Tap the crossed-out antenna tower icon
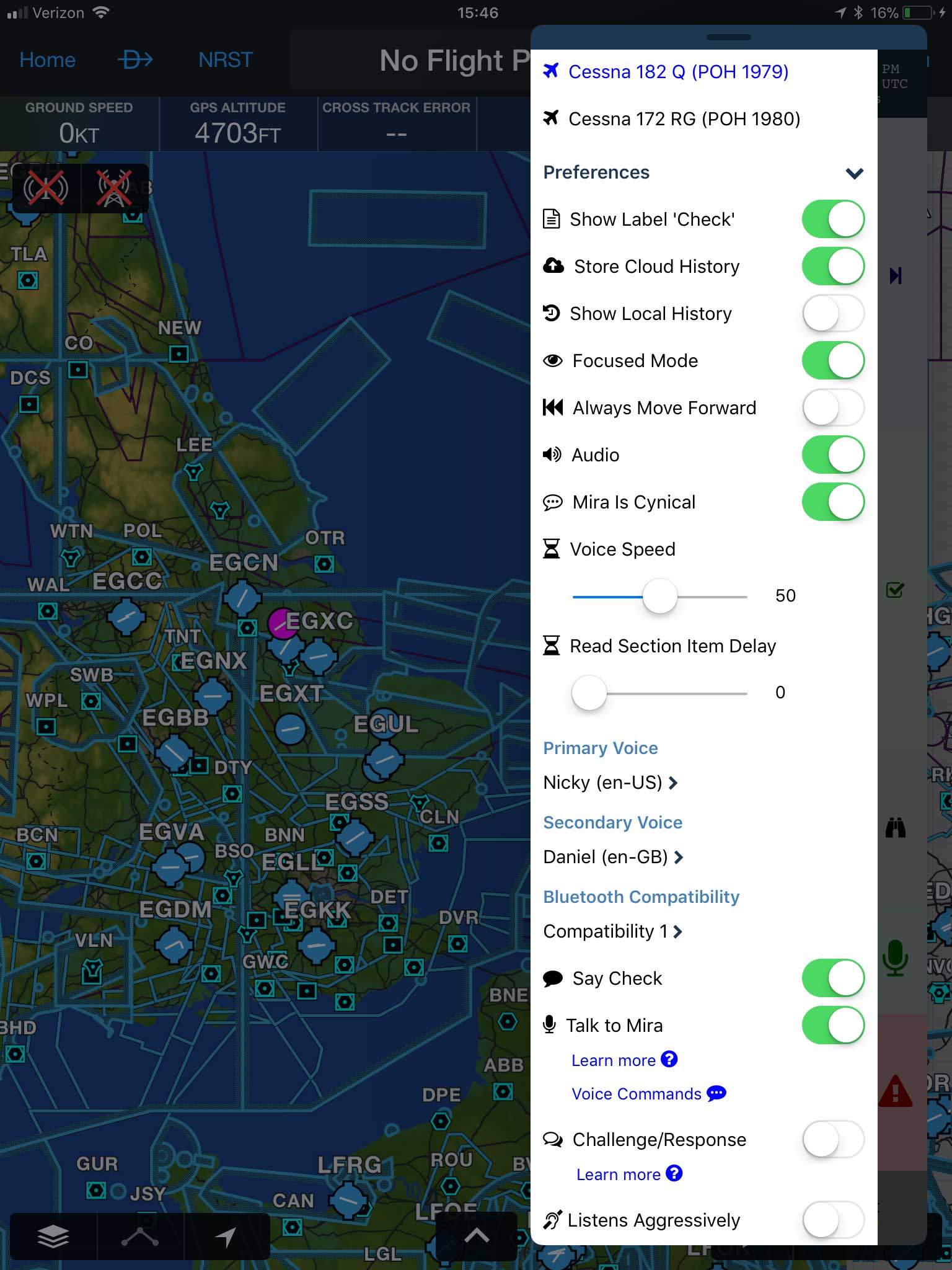Image resolution: width=952 pixels, height=1270 pixels. (115, 188)
